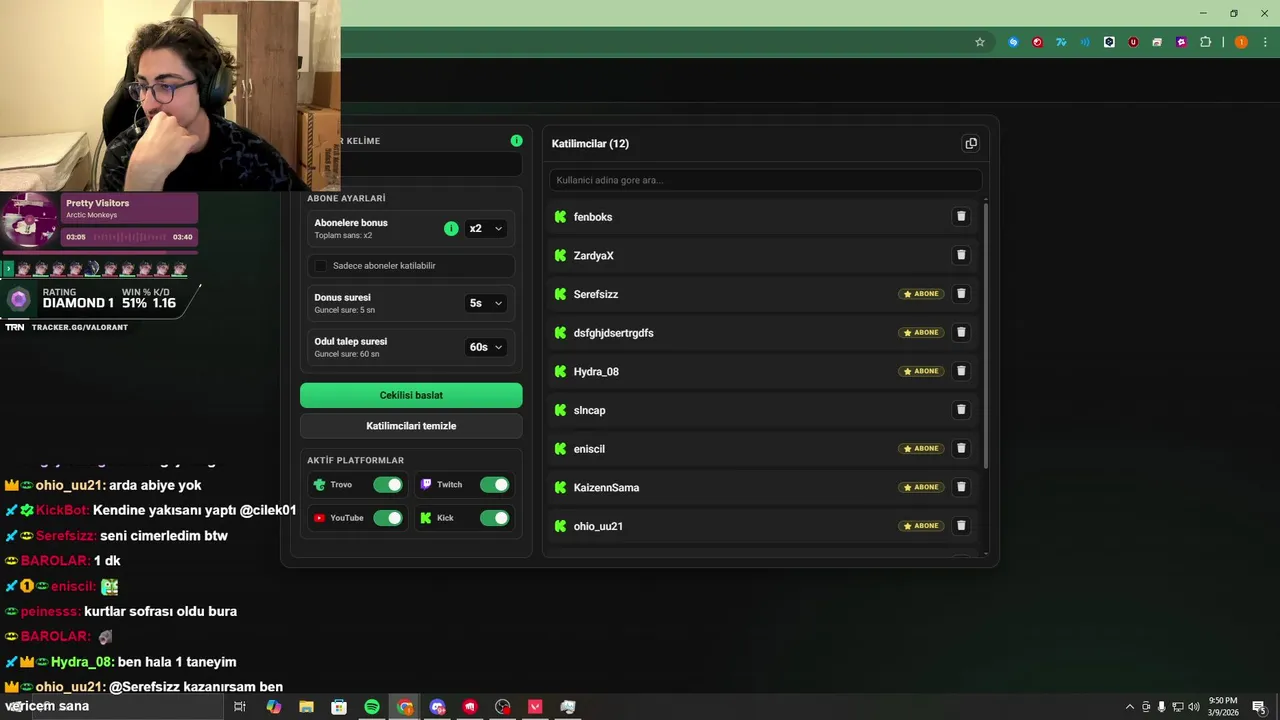Click the keyword section info icon

click(x=516, y=141)
